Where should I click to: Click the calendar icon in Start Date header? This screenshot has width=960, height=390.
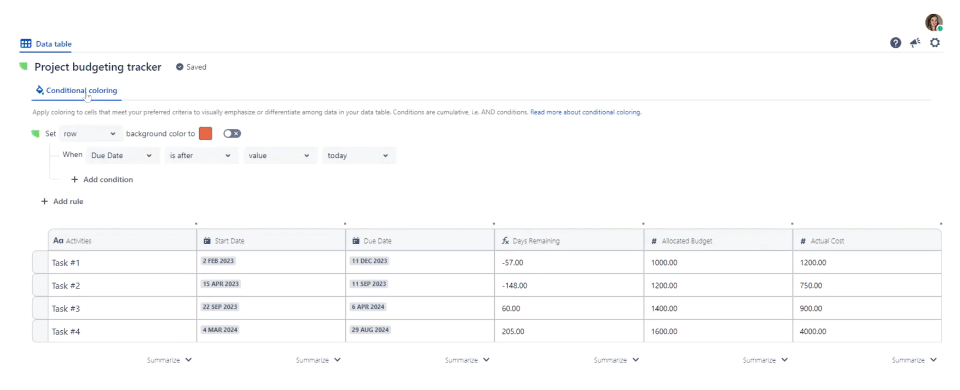207,241
